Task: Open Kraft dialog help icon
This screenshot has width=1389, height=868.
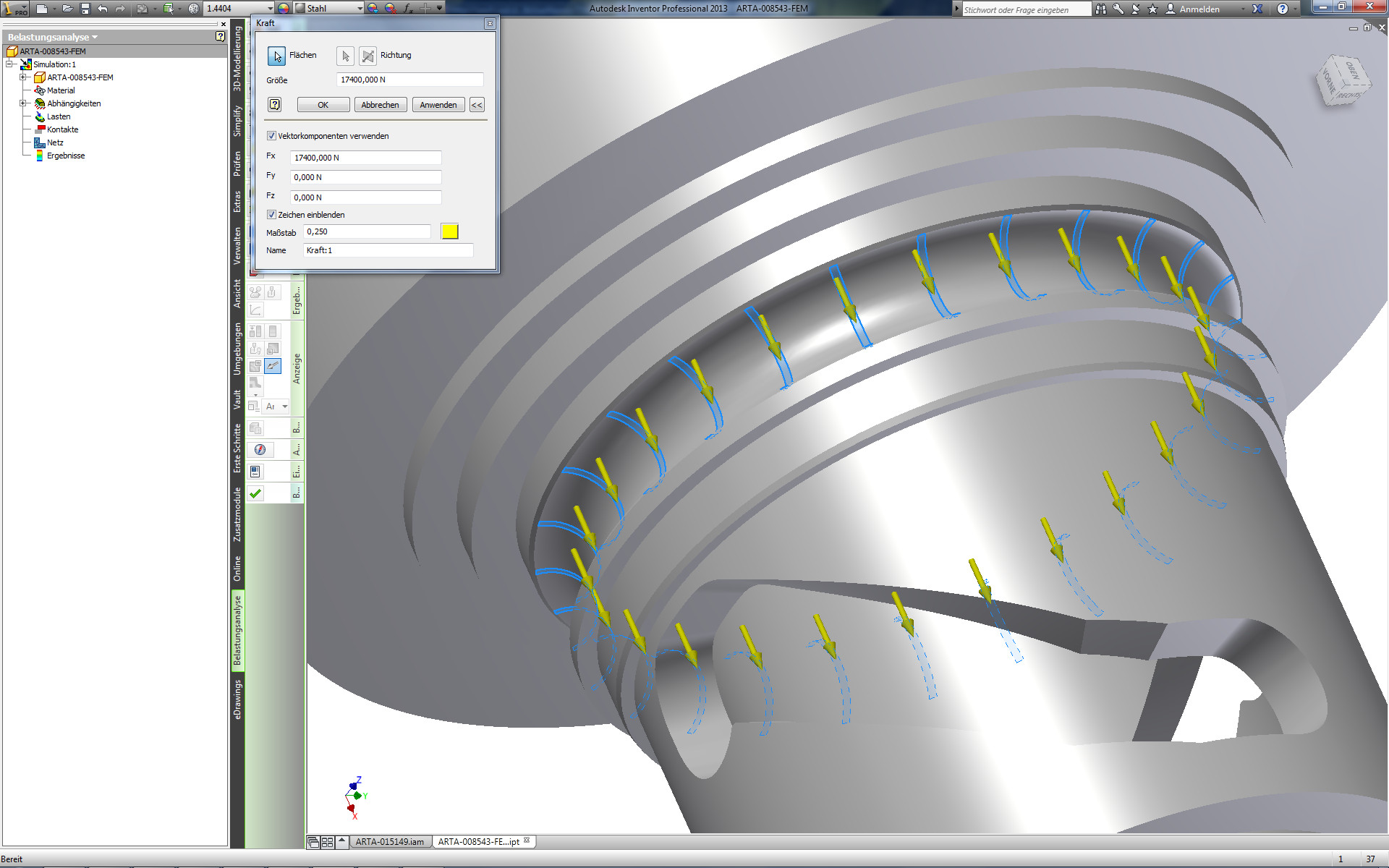Action: [275, 104]
